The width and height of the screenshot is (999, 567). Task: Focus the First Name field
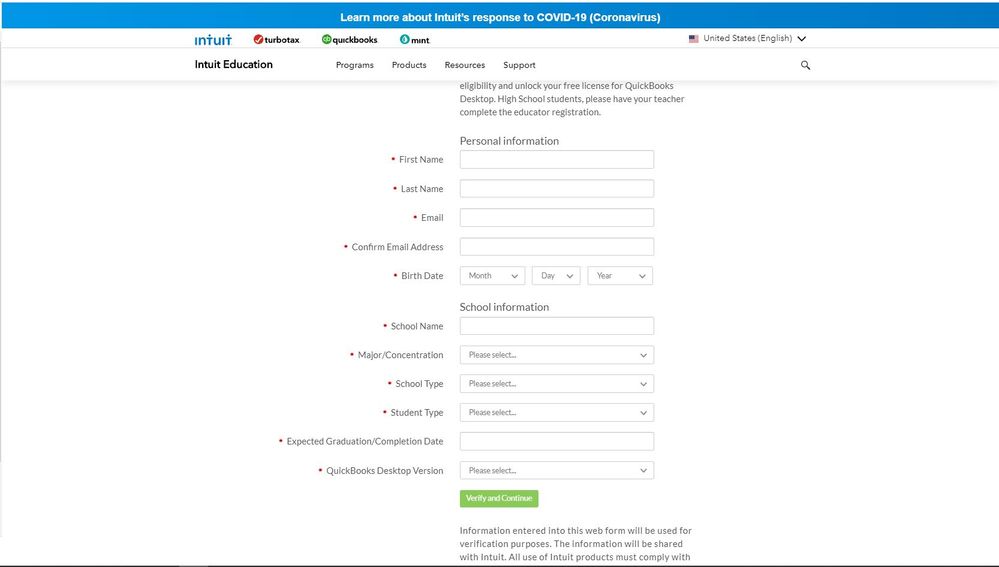[x=557, y=159]
